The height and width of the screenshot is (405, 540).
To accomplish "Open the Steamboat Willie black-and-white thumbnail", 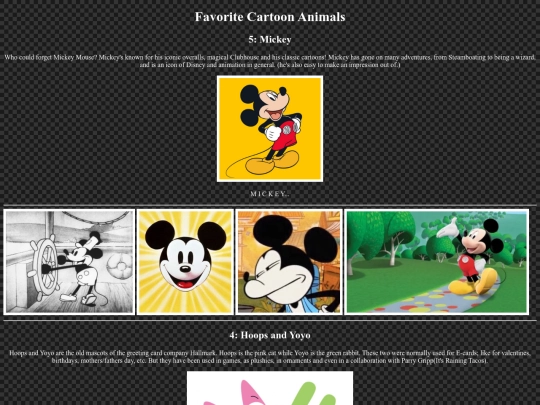I will coord(69,262).
